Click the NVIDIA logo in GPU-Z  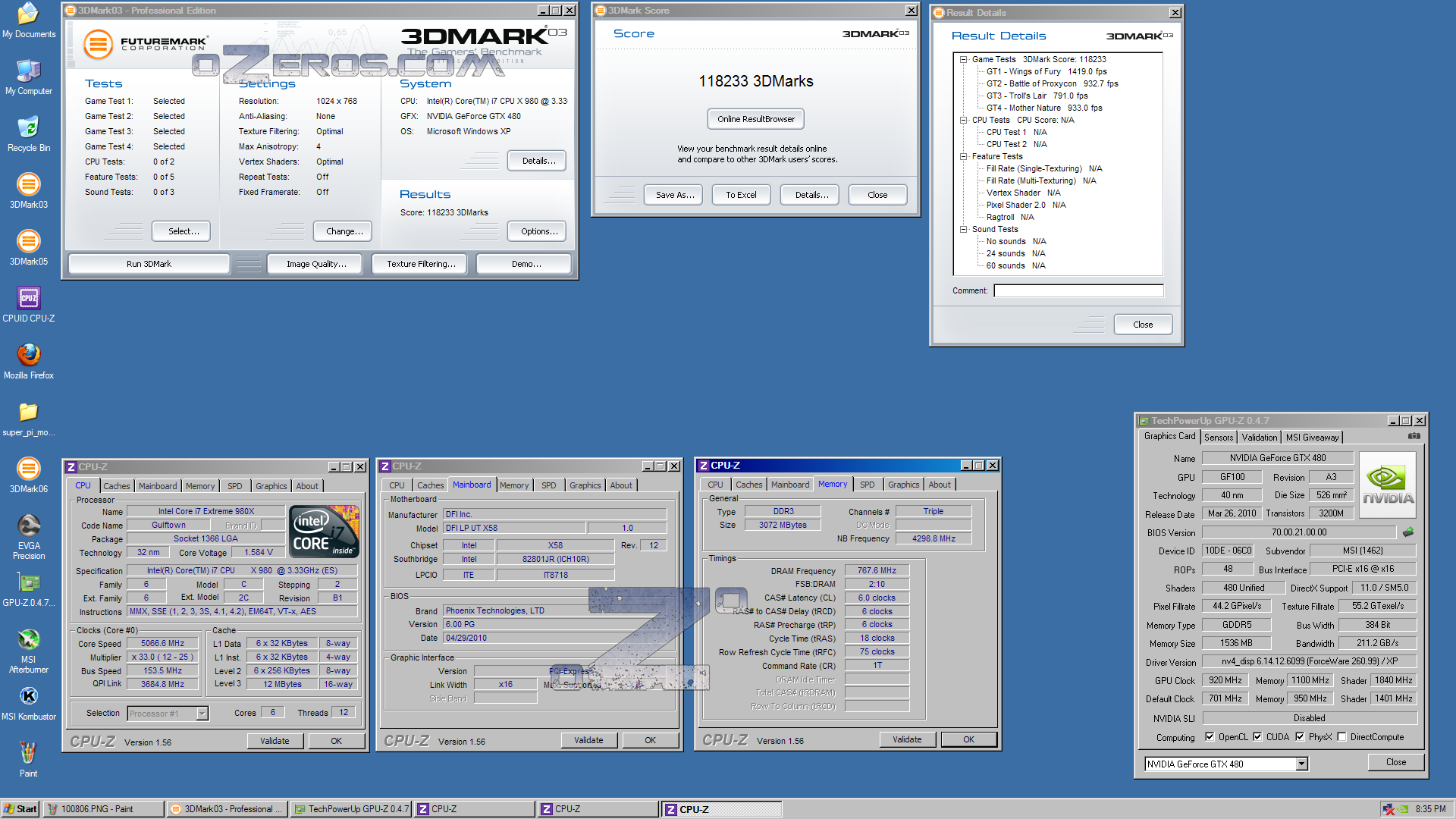(x=1388, y=485)
